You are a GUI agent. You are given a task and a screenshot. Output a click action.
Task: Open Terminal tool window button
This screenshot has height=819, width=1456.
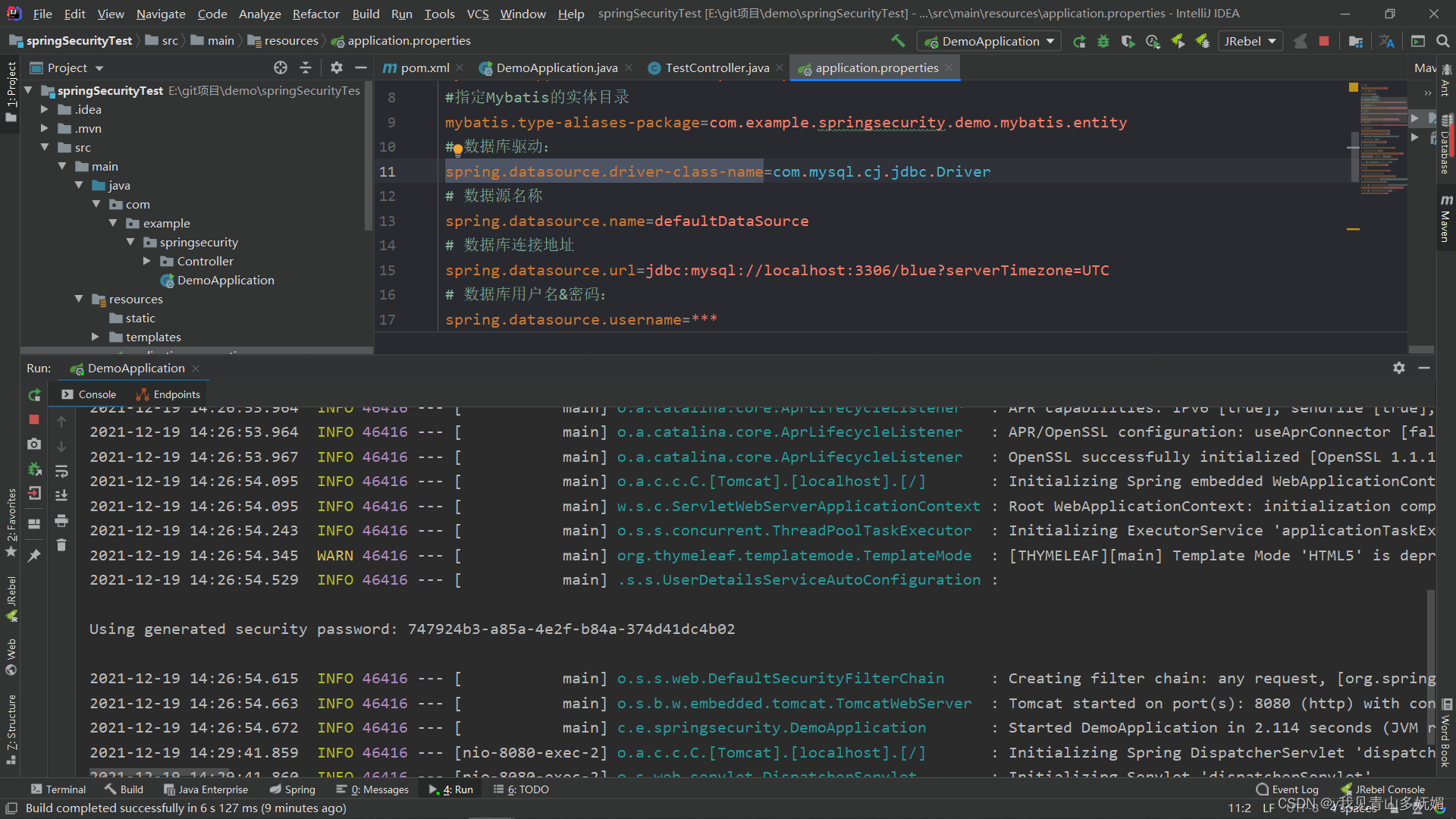[58, 789]
